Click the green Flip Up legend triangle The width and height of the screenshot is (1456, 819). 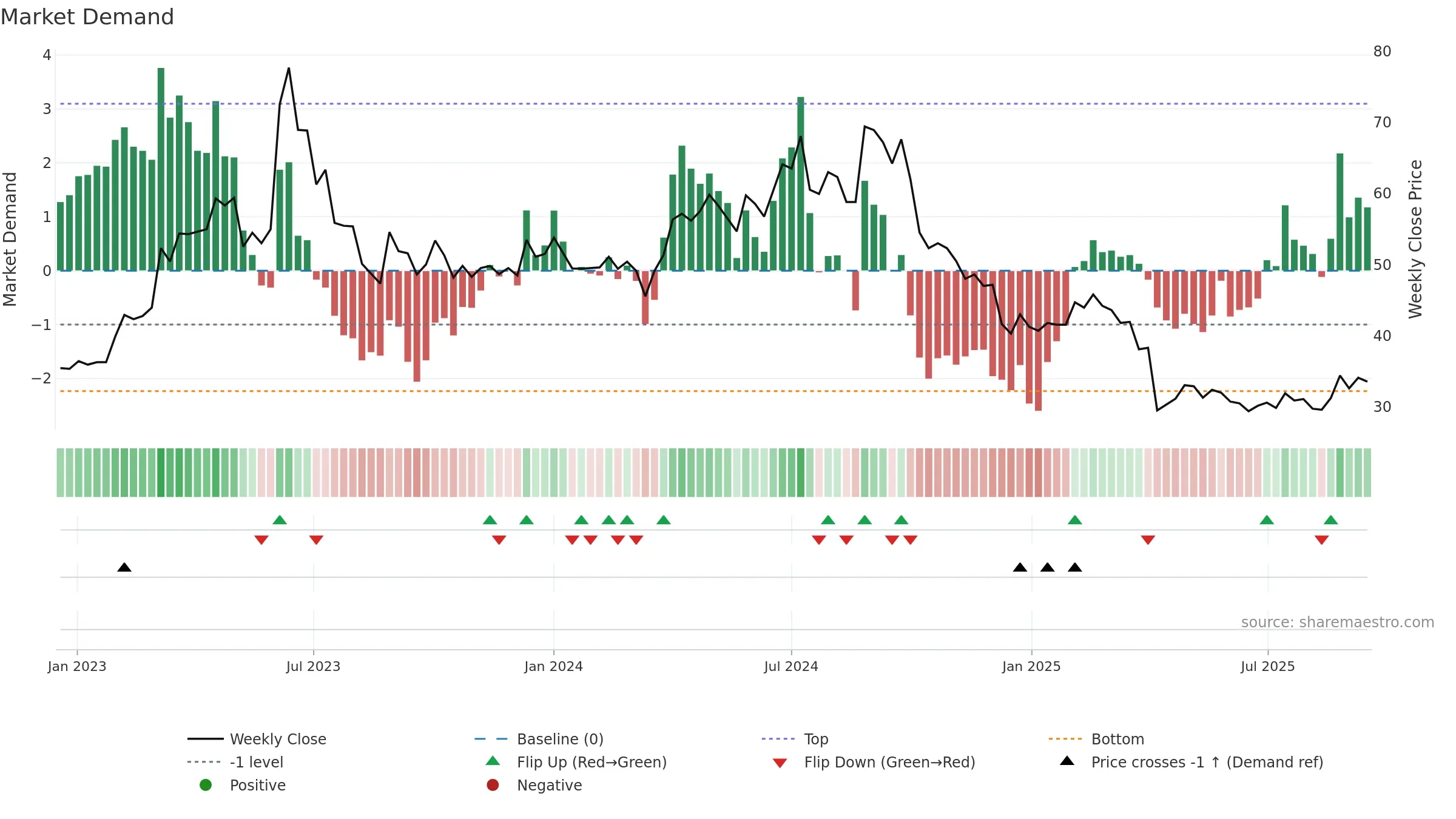[493, 761]
